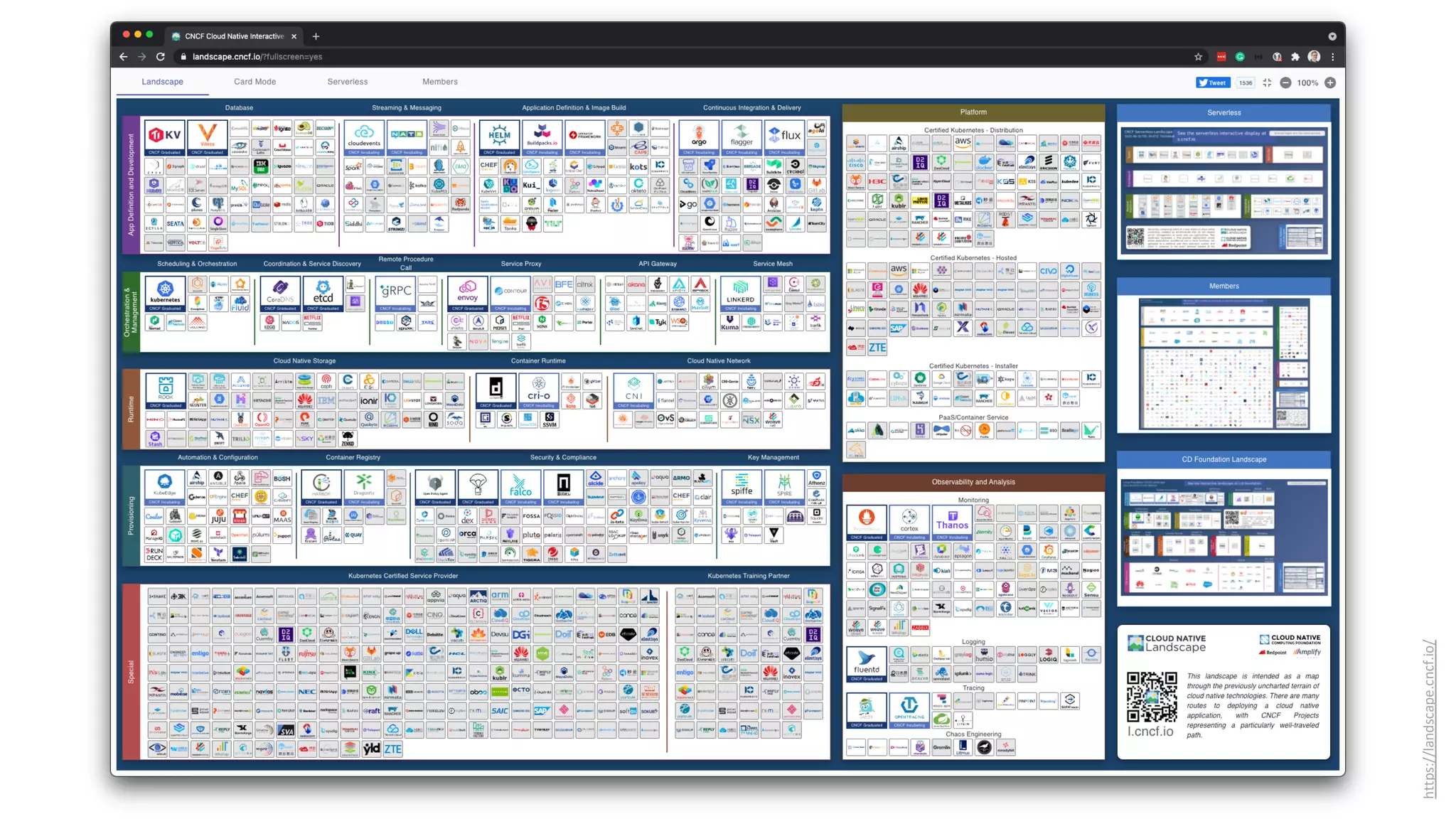
Task: Switch to the Card Mode tab
Action: click(x=255, y=82)
